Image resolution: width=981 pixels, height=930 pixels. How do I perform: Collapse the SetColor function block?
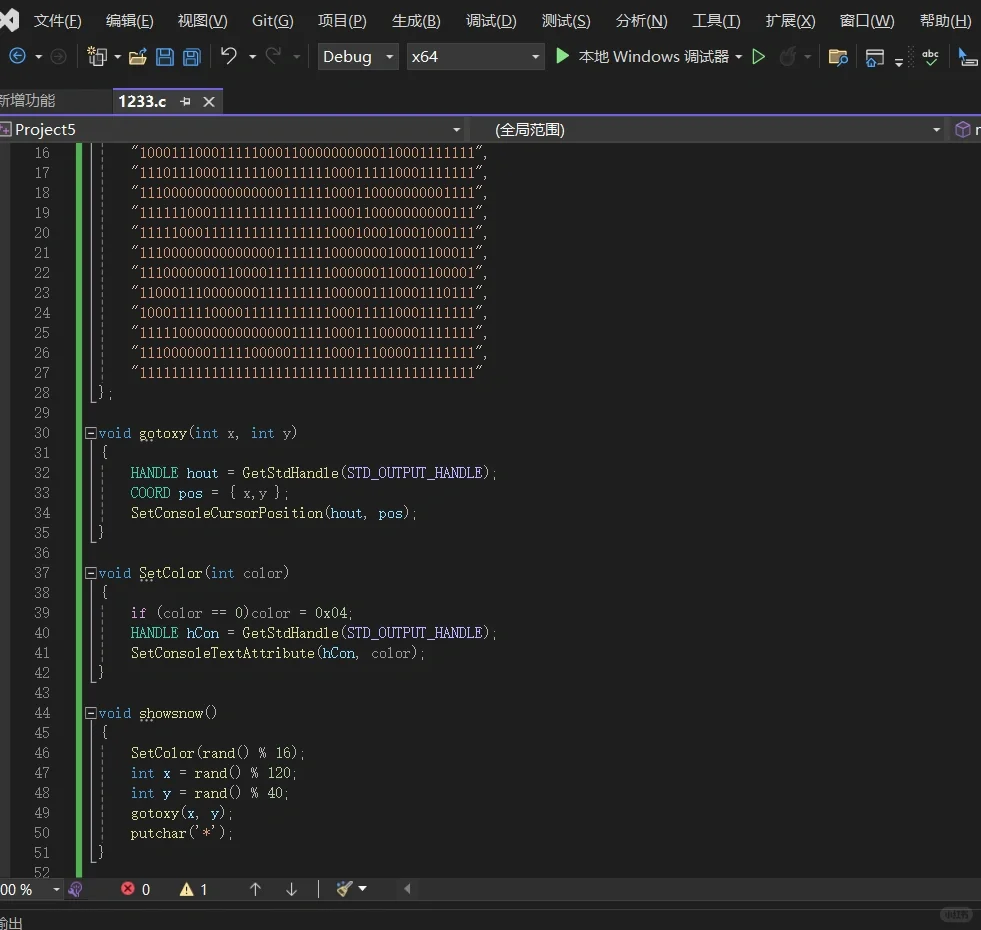91,573
